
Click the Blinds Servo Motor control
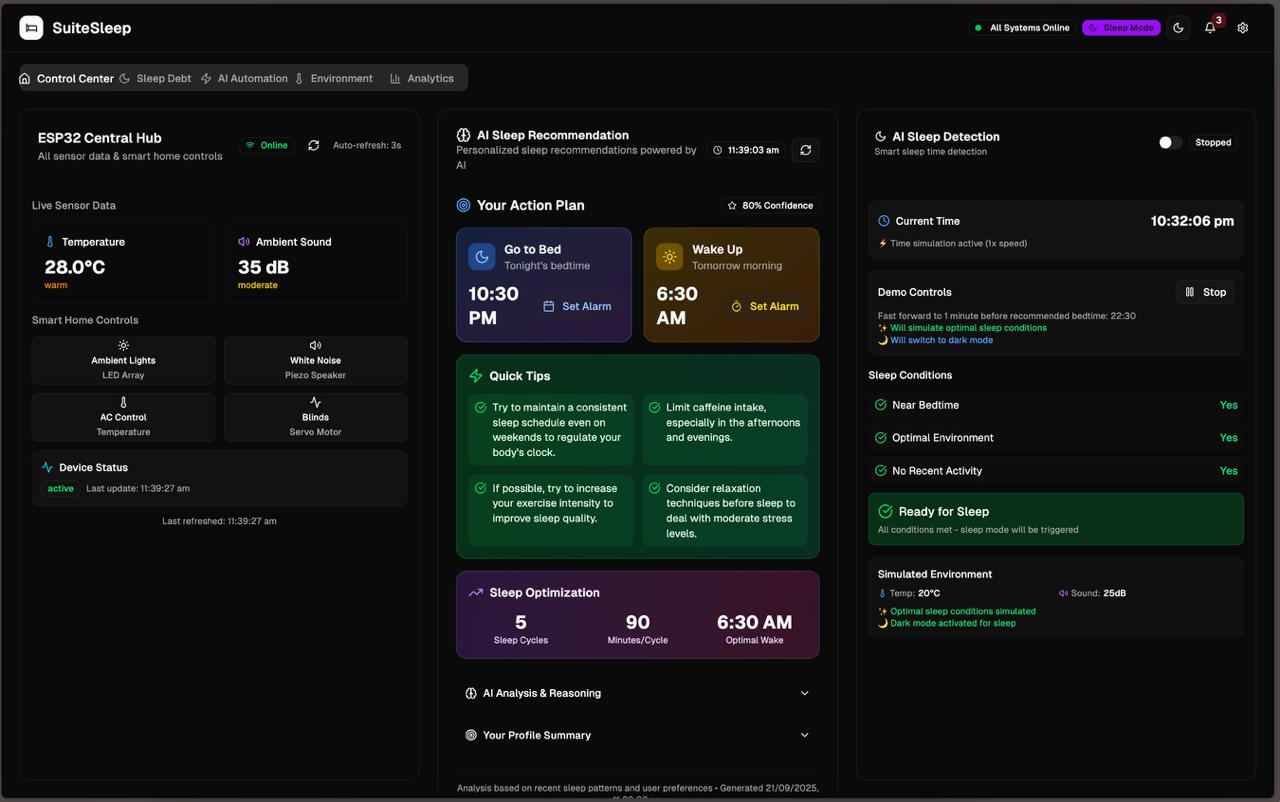[x=315, y=417]
